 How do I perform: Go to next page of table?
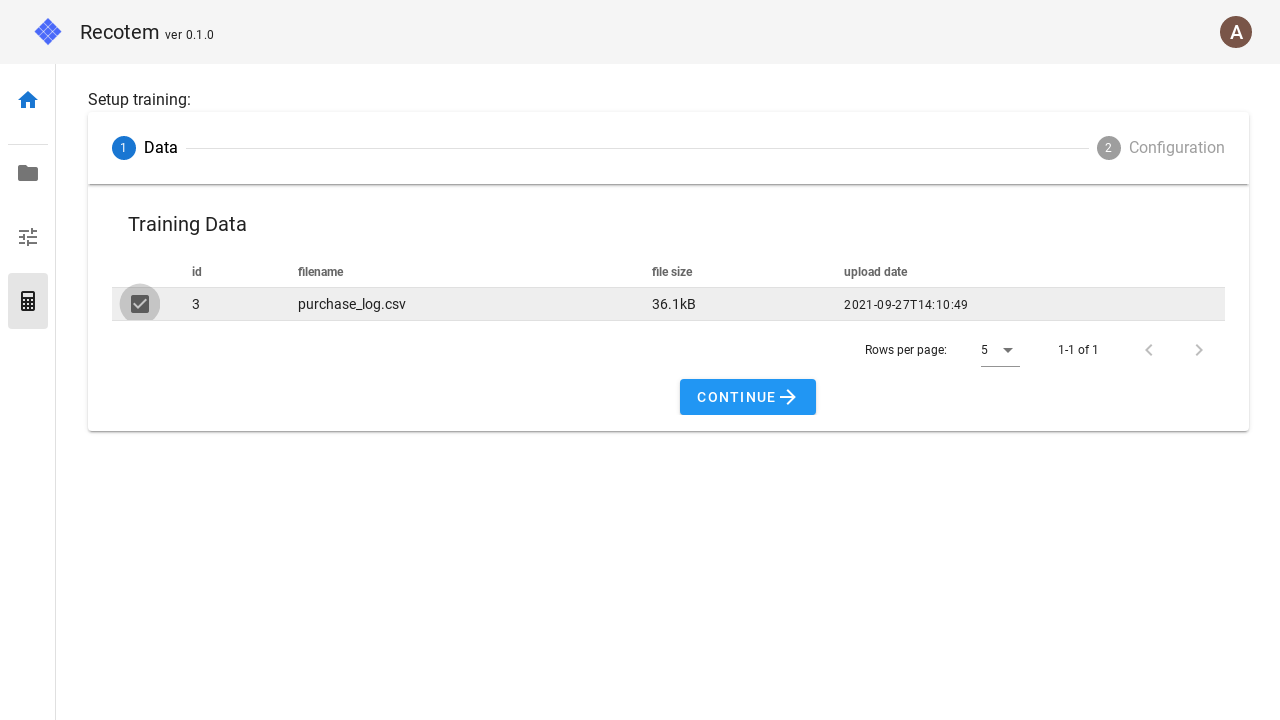tap(1199, 350)
